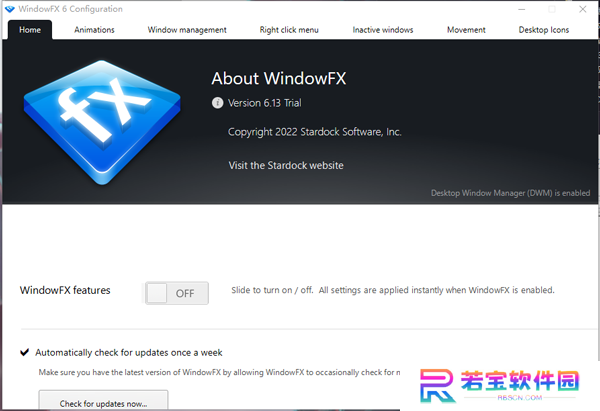Click the About WindowFX heading

(x=279, y=78)
